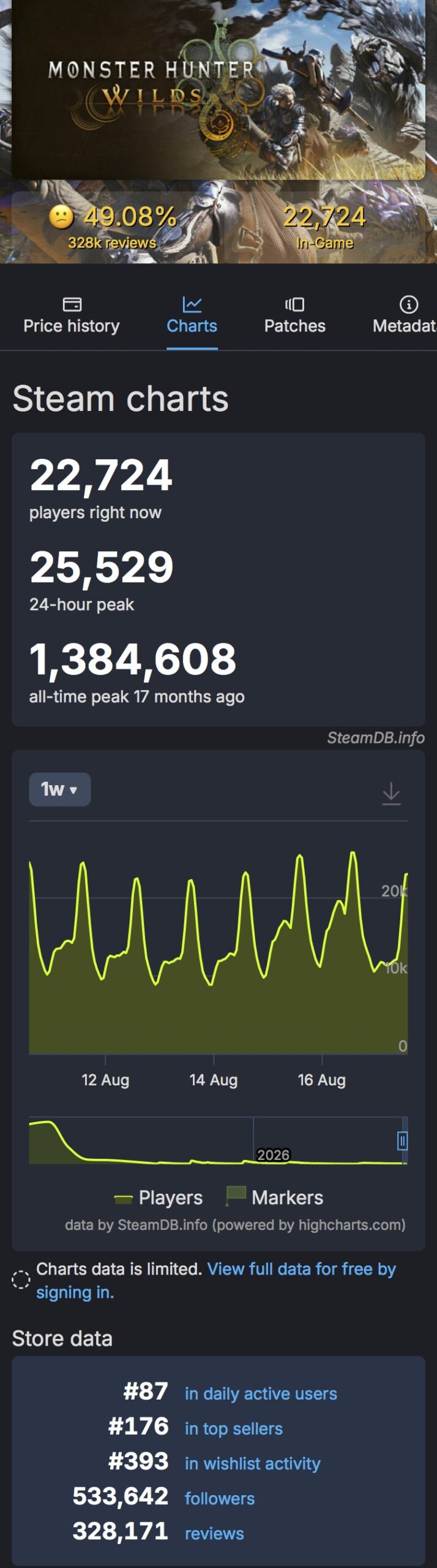Click the 12 Aug axis label

105,1080
